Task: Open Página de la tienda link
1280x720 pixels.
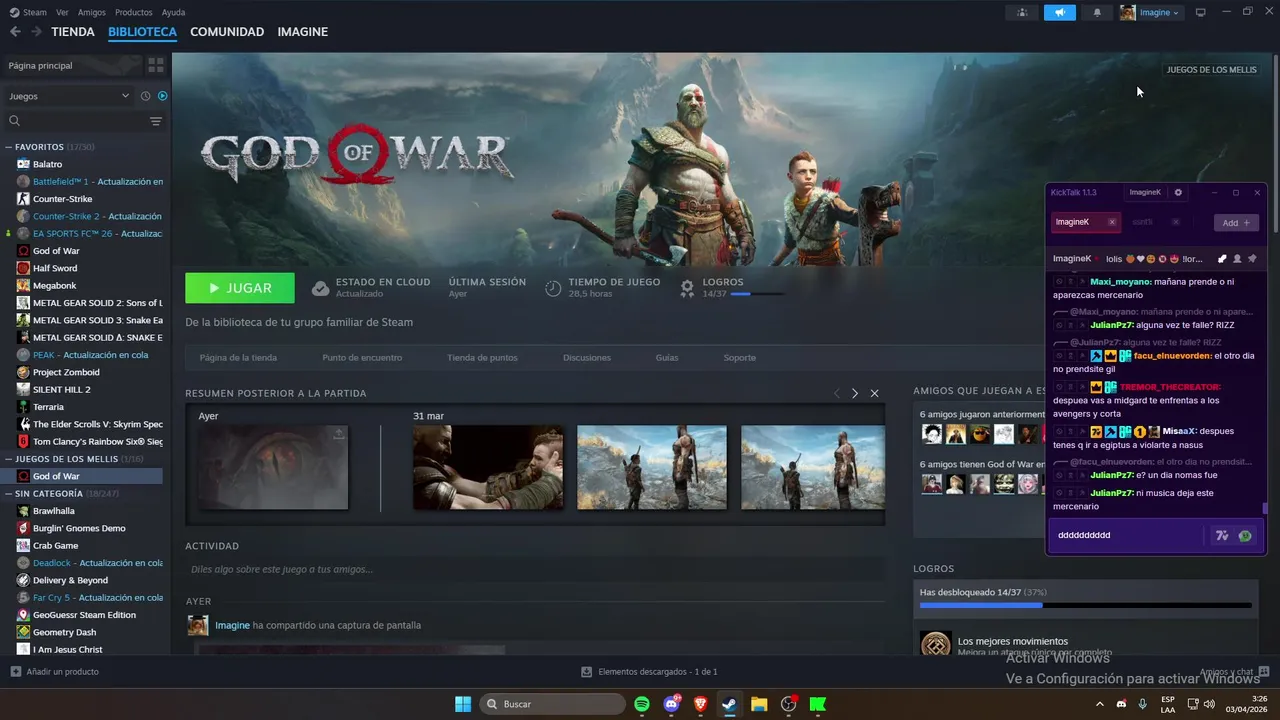Action: click(x=238, y=358)
